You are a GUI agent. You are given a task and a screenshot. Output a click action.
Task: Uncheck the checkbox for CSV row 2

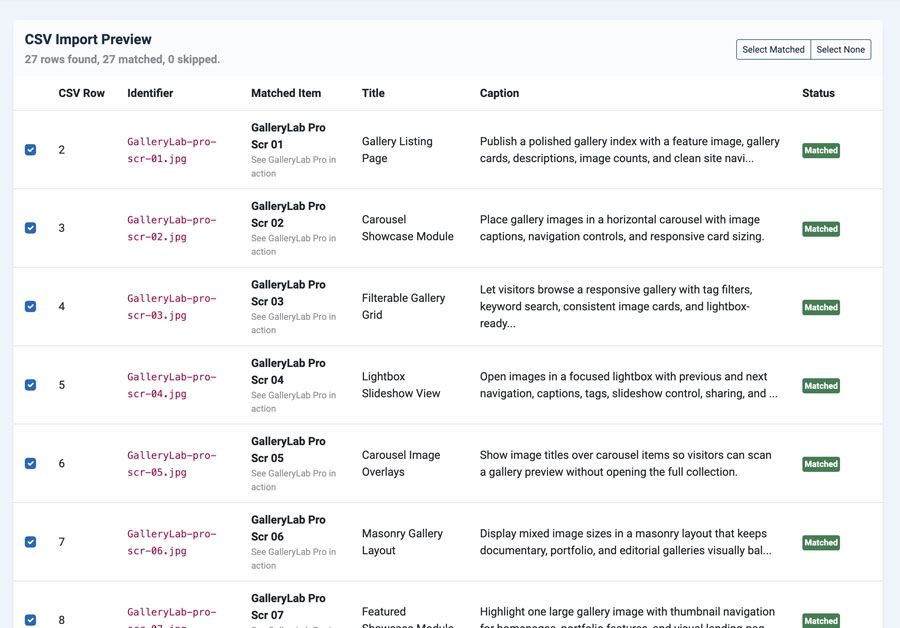click(30, 150)
